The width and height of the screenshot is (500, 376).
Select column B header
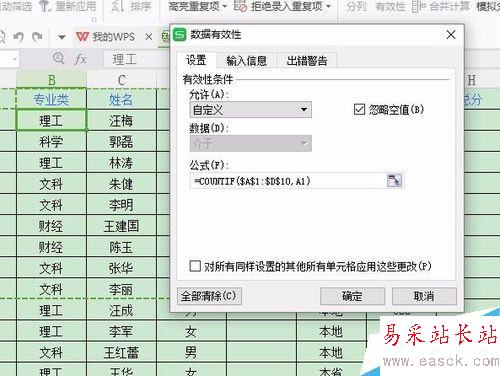51,80
